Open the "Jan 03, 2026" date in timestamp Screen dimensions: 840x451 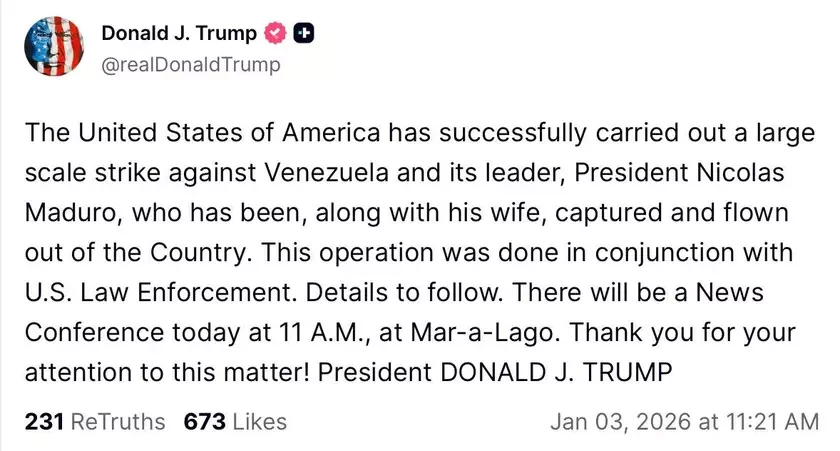[x=621, y=421]
